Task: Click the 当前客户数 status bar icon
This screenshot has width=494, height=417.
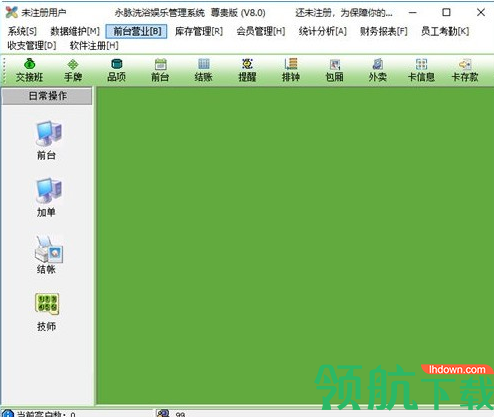Action: tap(7, 414)
